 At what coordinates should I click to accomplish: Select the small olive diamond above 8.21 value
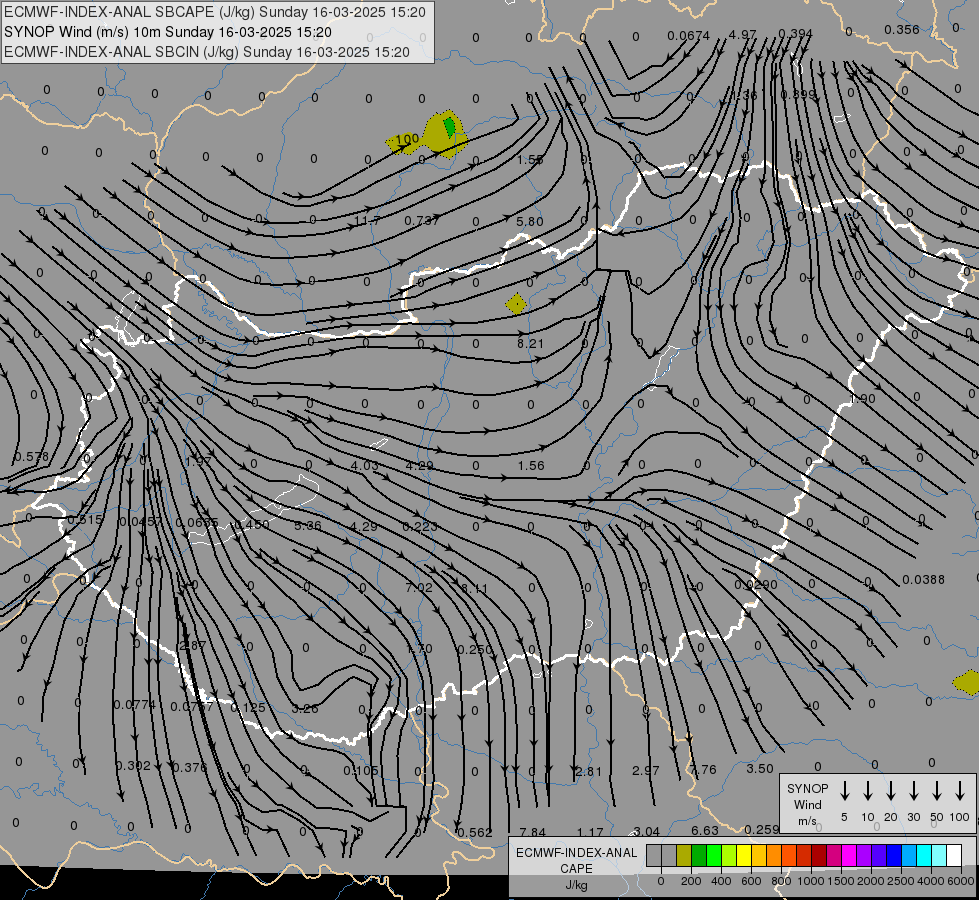tap(516, 304)
